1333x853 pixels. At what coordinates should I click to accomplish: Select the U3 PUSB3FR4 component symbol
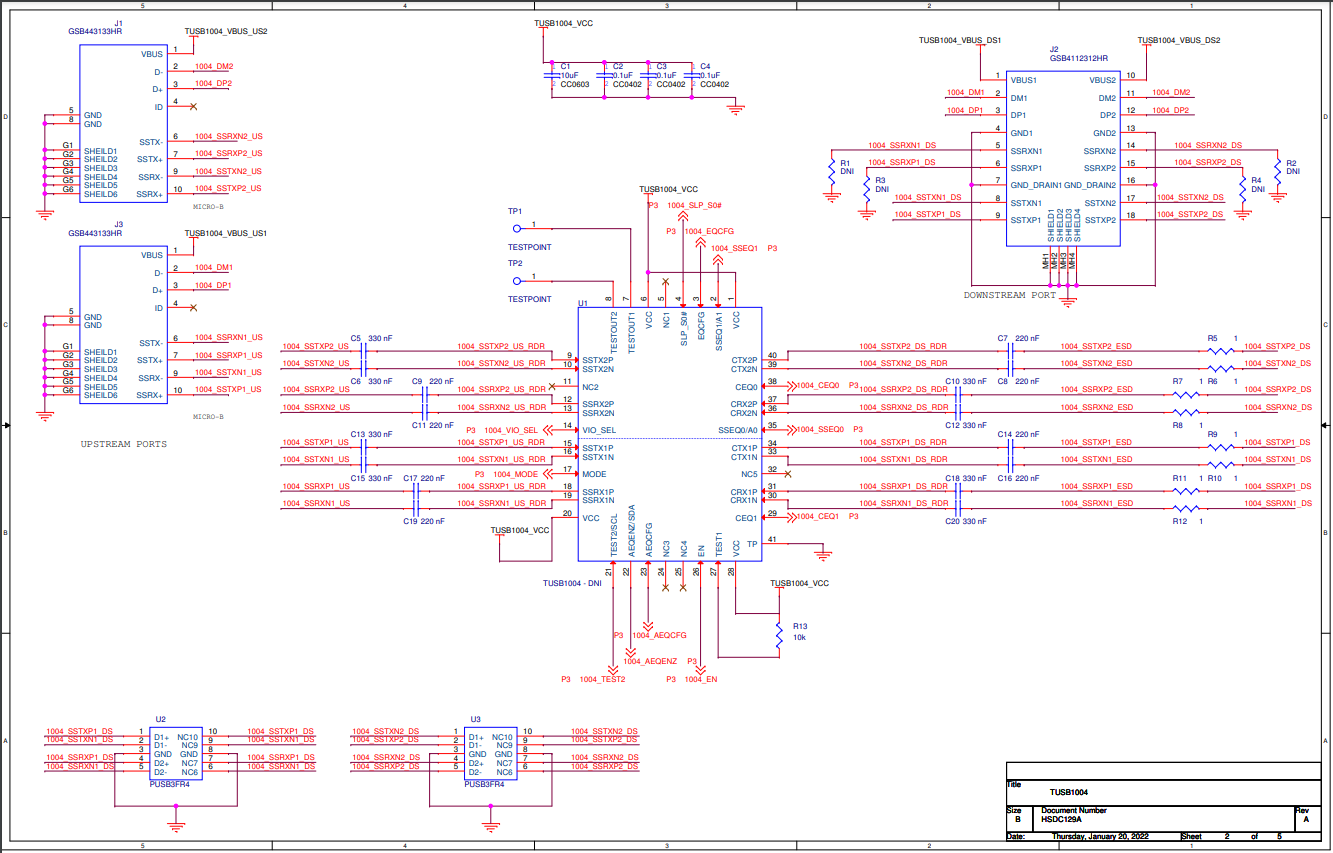[x=492, y=755]
